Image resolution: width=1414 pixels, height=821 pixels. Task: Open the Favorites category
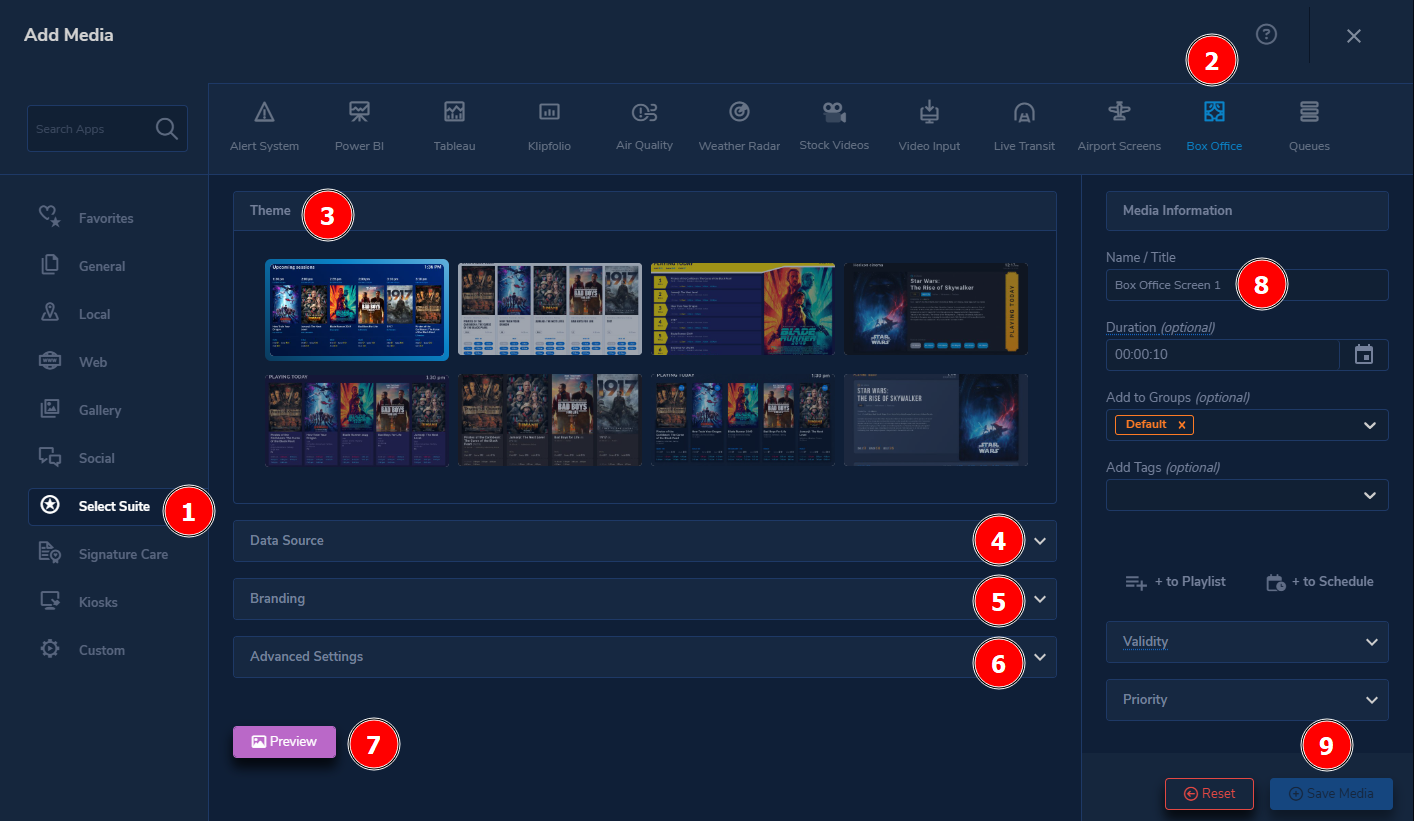(x=86, y=218)
